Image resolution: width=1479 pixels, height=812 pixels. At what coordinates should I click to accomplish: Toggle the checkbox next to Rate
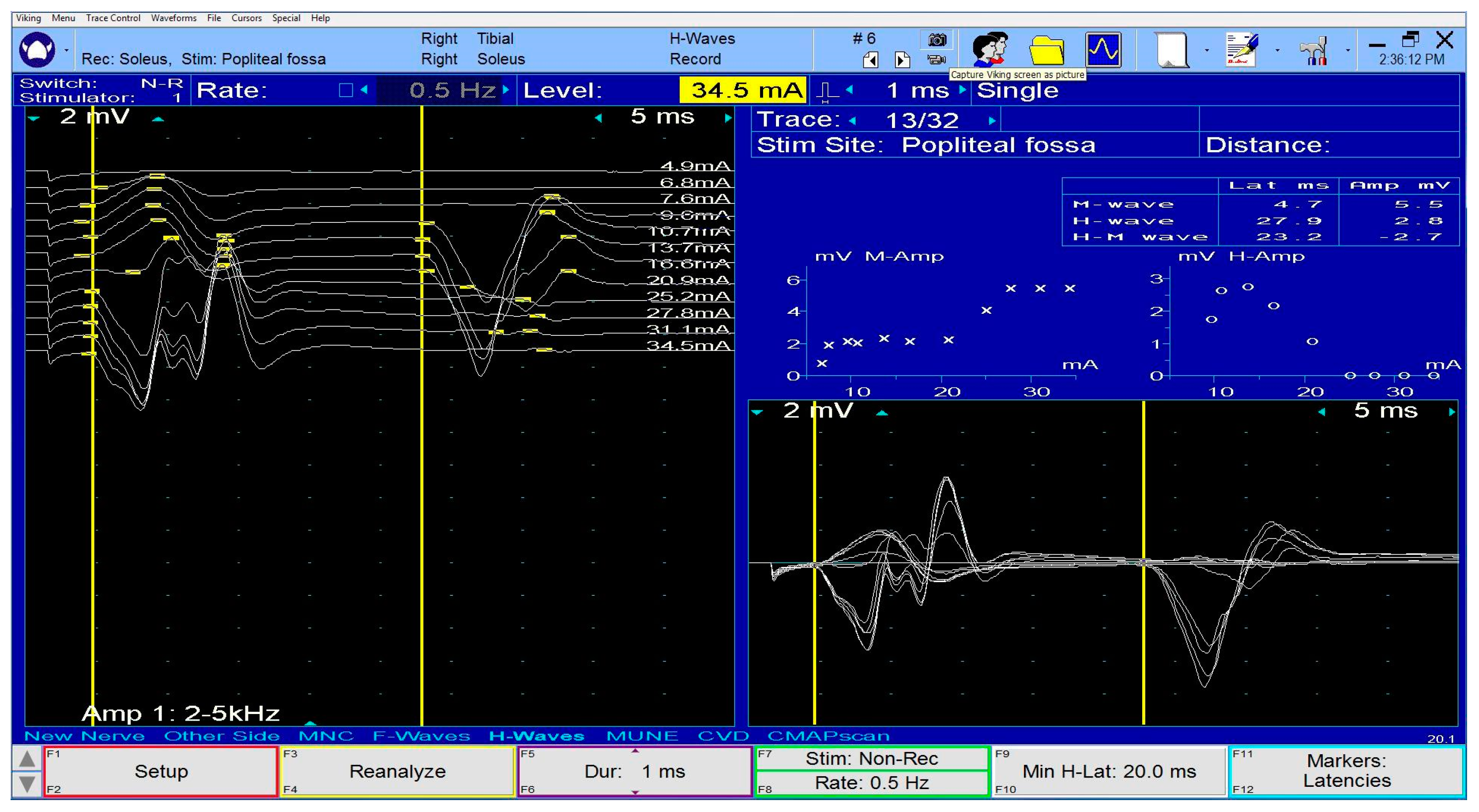[x=345, y=90]
